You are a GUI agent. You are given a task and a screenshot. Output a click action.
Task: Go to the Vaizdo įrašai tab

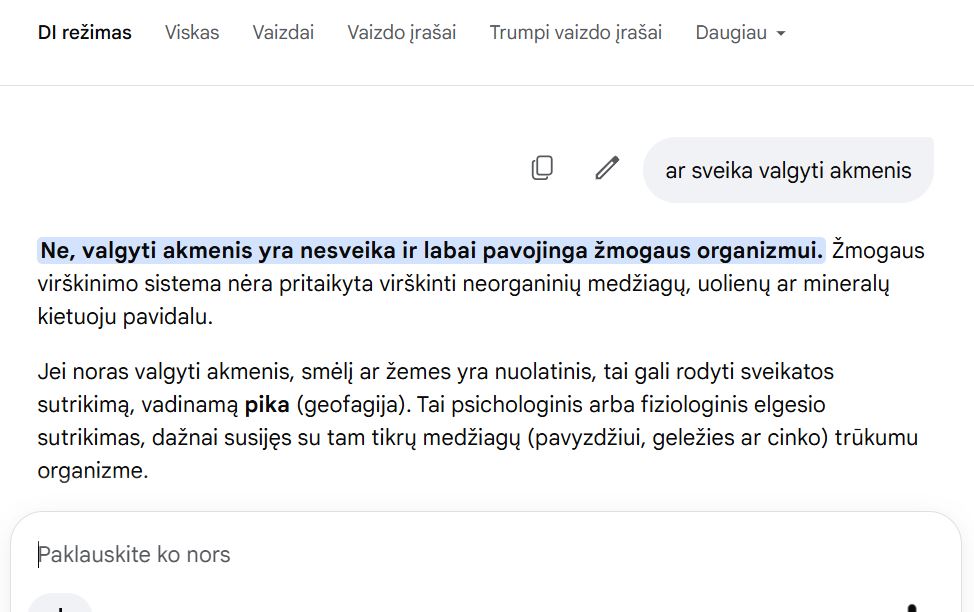point(402,32)
